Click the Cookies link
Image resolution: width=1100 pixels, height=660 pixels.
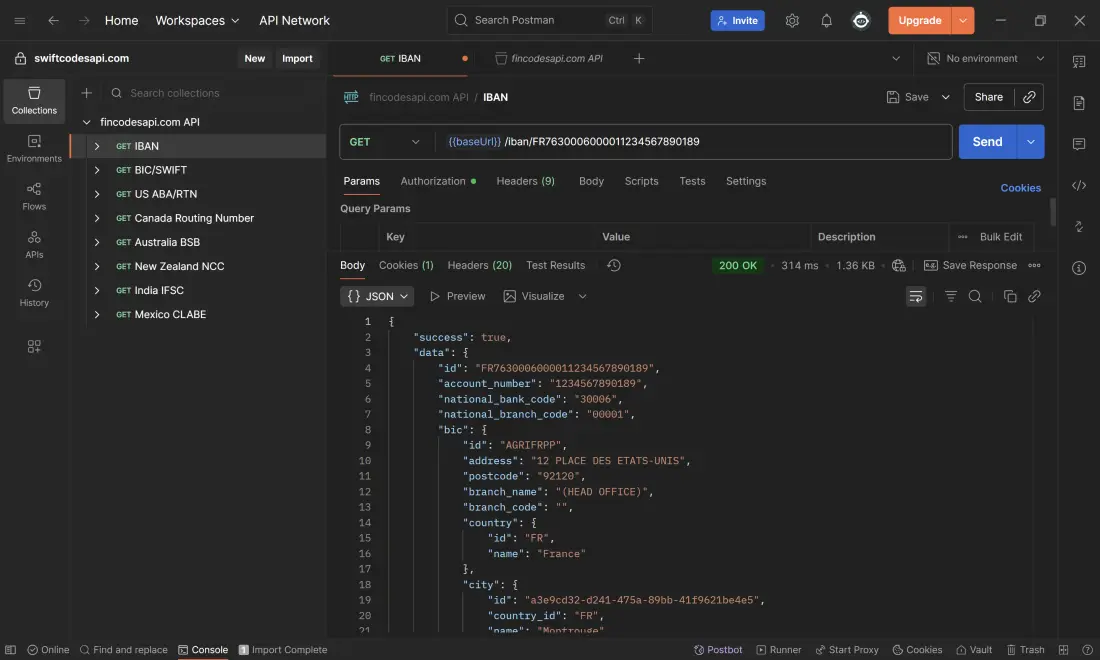pyautogui.click(x=1020, y=188)
